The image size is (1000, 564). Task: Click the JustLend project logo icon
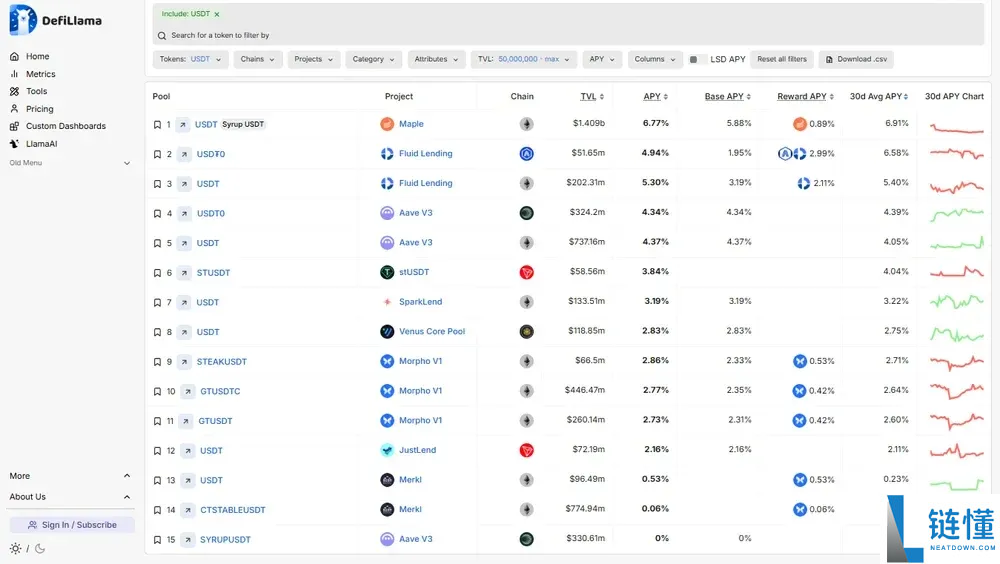point(387,450)
